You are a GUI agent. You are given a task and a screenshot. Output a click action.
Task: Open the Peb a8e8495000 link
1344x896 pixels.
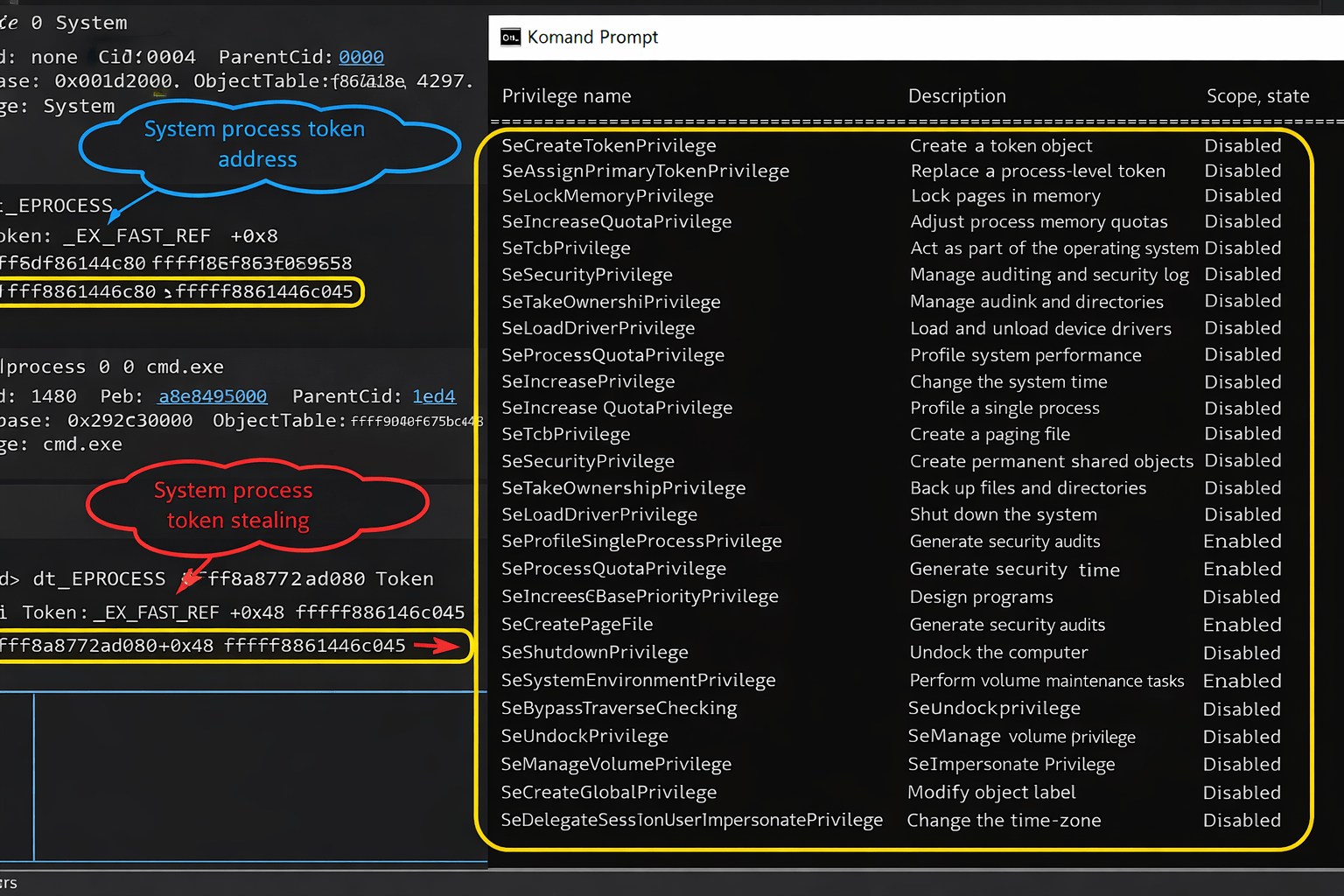click(213, 396)
